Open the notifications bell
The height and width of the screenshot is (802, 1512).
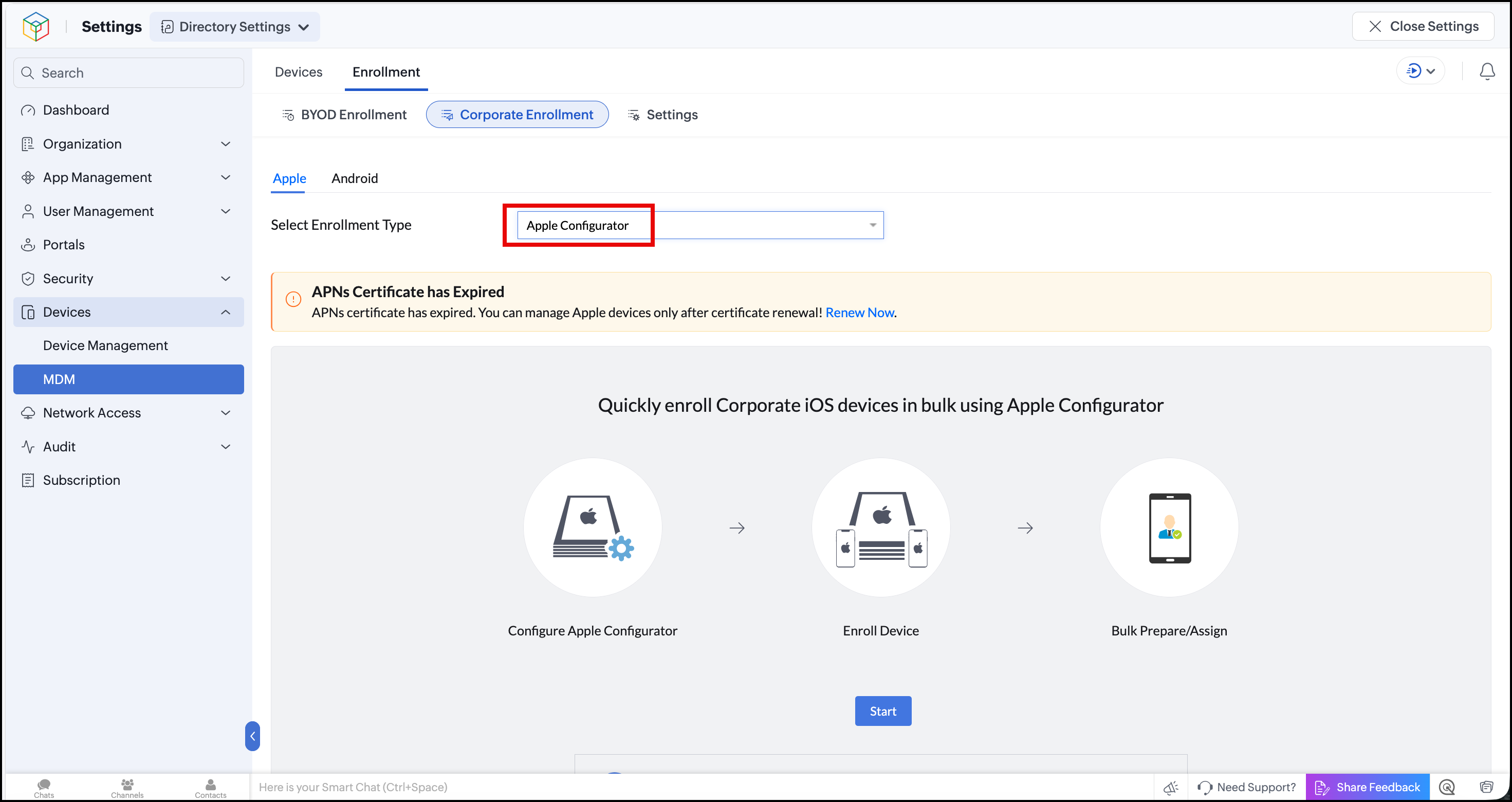click(x=1487, y=71)
